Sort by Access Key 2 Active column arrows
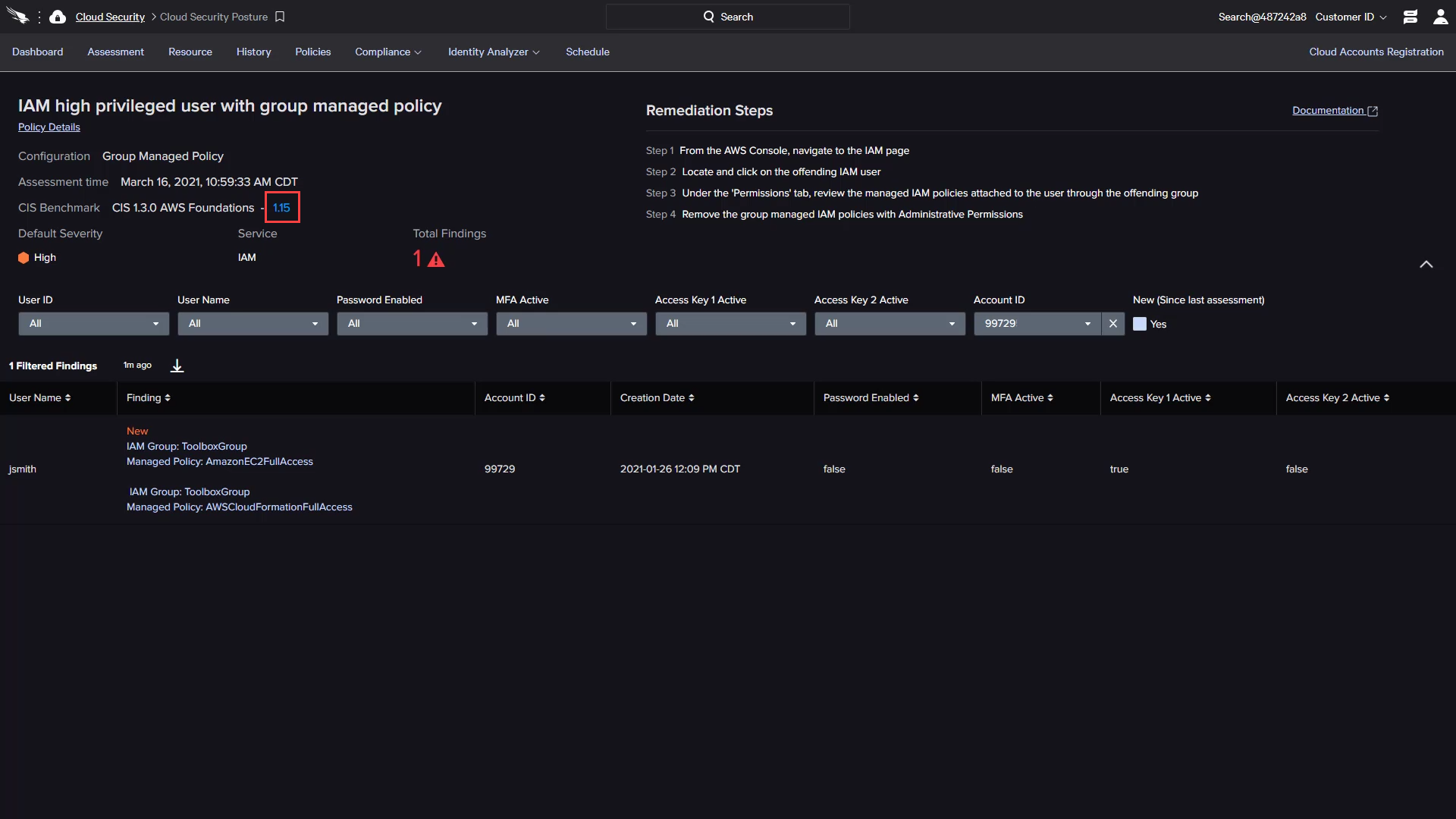Screen dimensions: 1456x819 pyautogui.click(x=1386, y=398)
